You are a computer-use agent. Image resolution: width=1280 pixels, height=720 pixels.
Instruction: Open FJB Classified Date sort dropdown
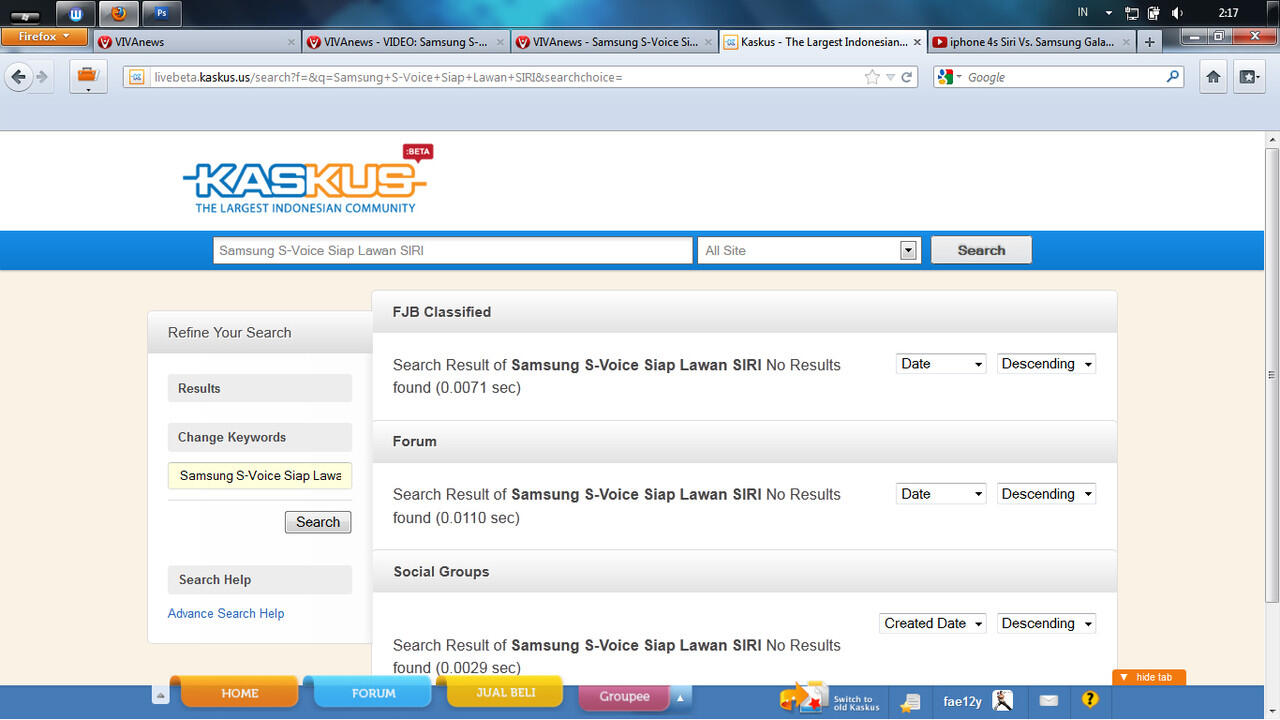tap(941, 364)
